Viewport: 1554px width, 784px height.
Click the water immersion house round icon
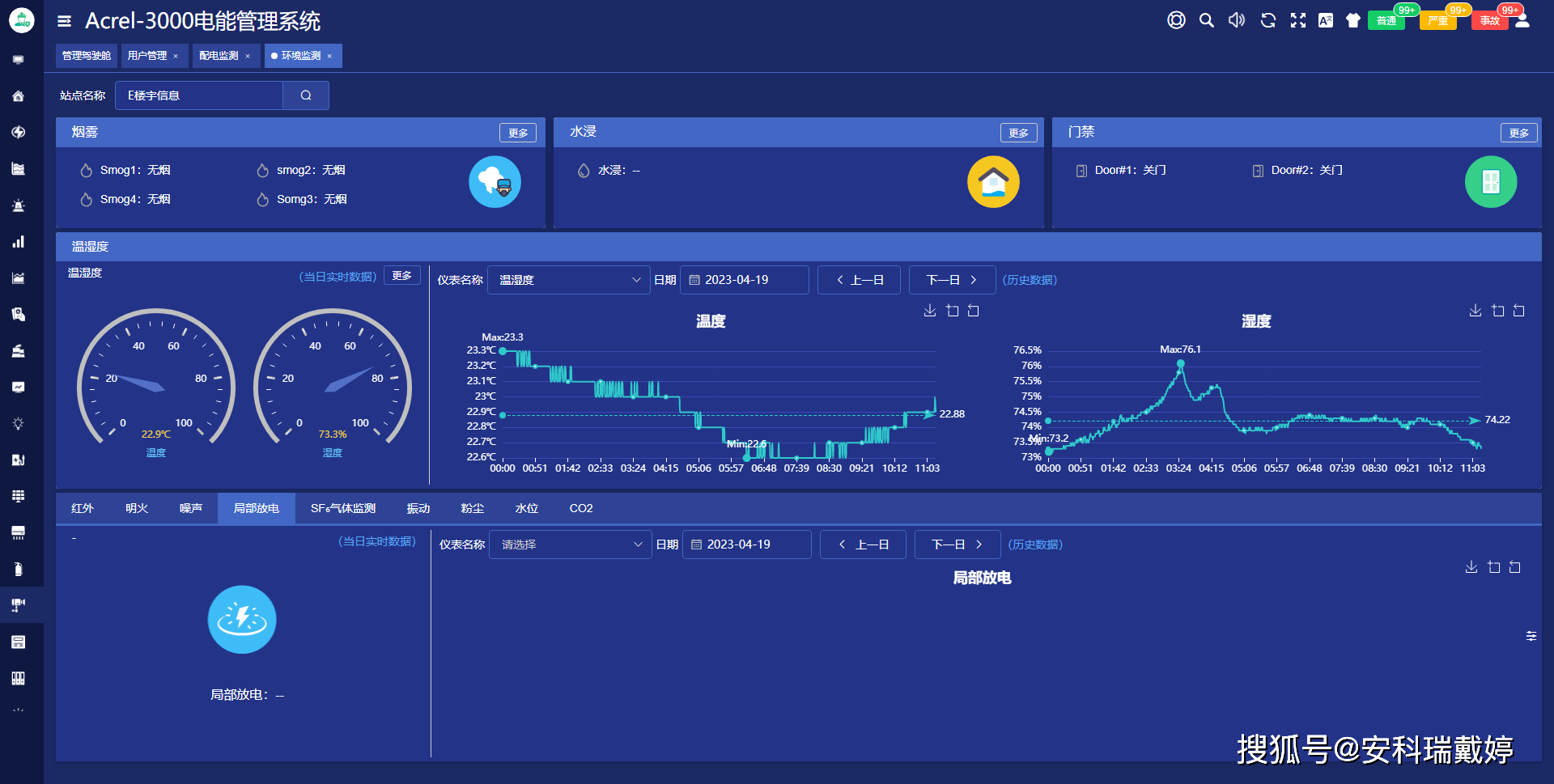coord(993,182)
